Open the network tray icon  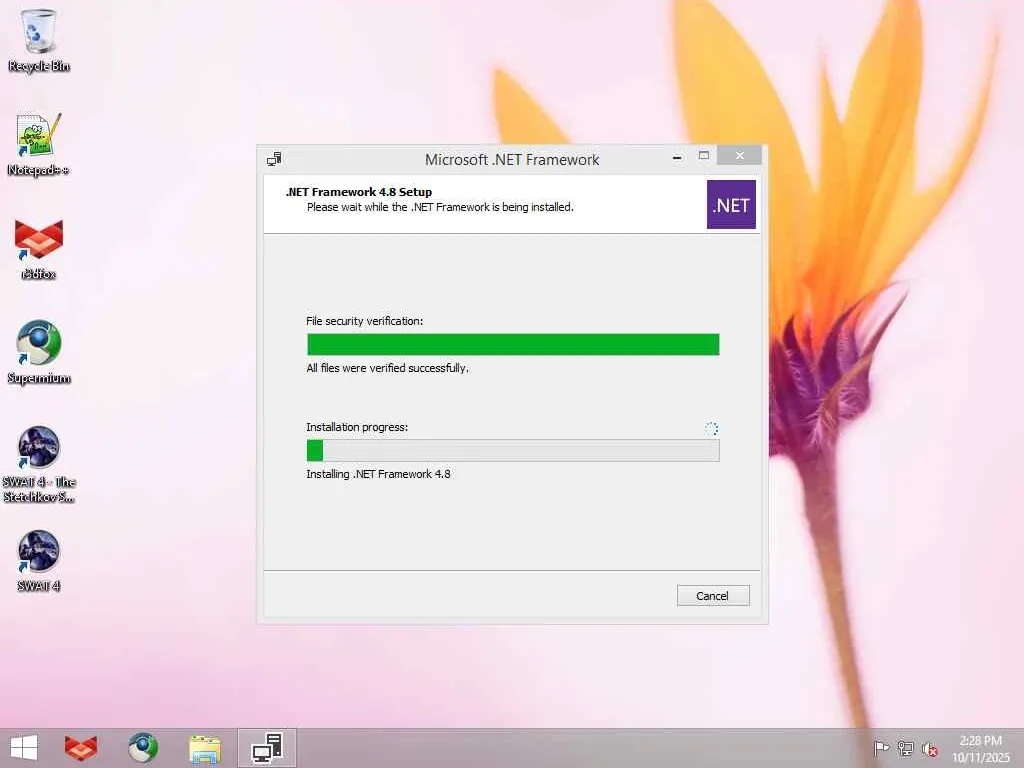(x=905, y=748)
